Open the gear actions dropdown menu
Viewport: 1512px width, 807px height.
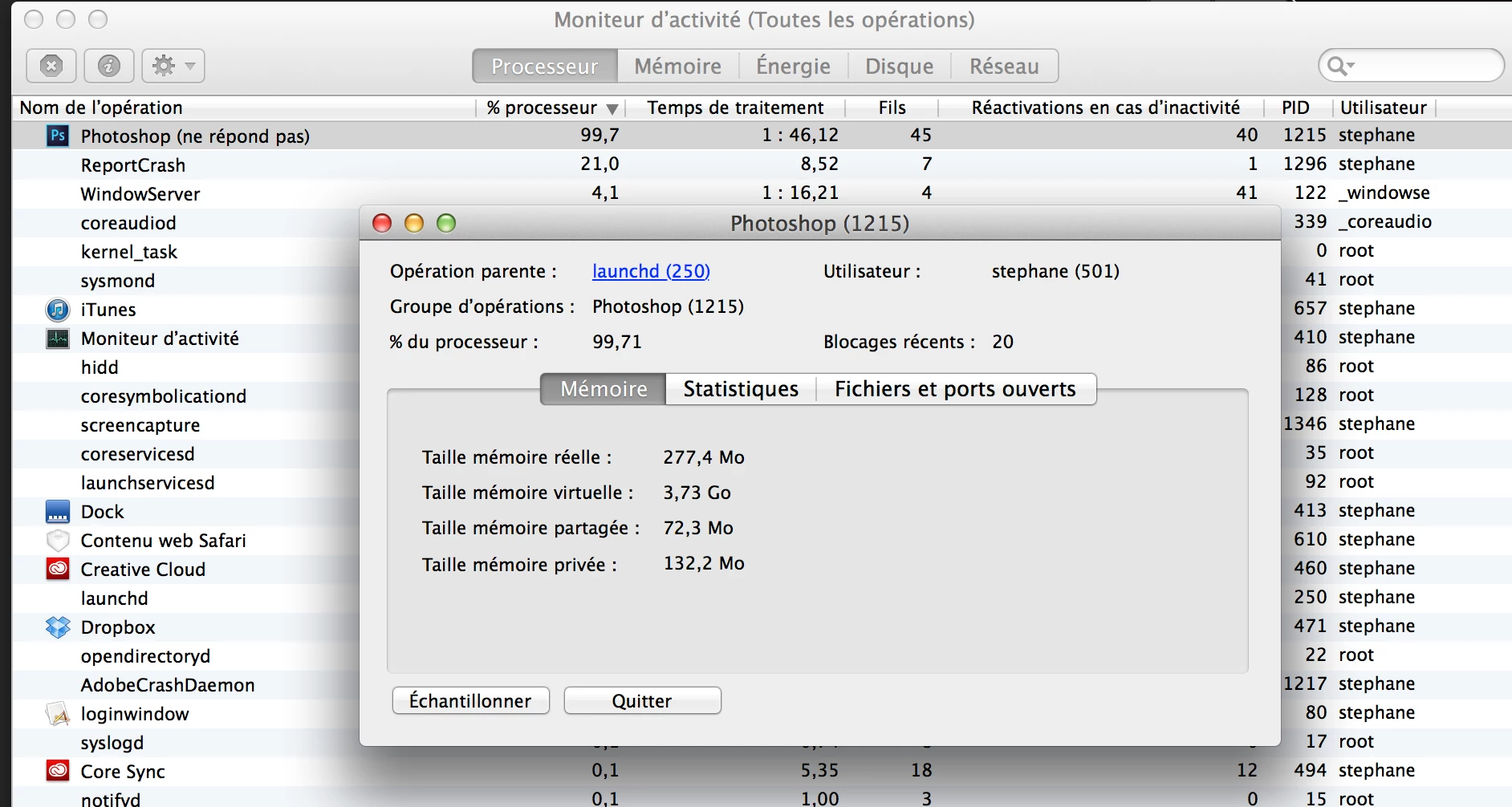[173, 66]
